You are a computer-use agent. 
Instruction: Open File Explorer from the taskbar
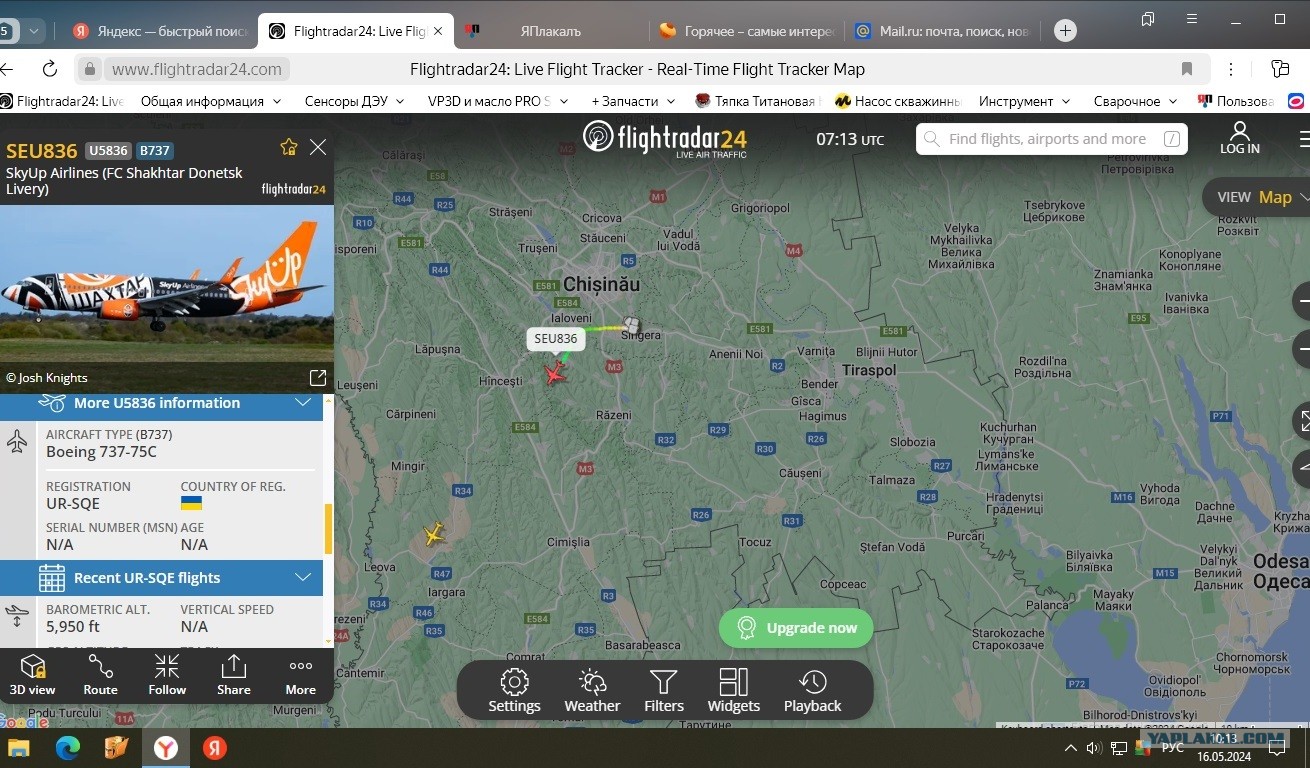point(19,747)
